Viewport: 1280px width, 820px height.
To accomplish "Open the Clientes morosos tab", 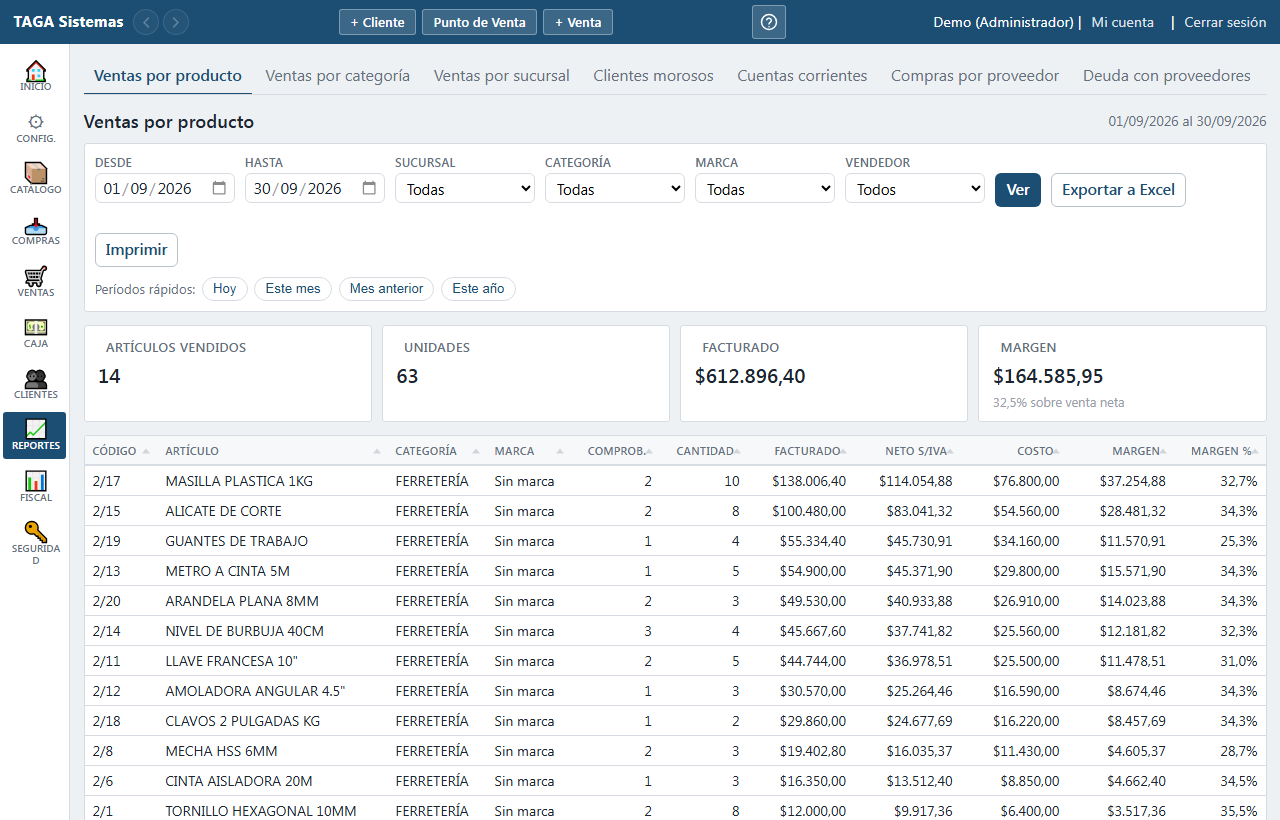I will 654,76.
